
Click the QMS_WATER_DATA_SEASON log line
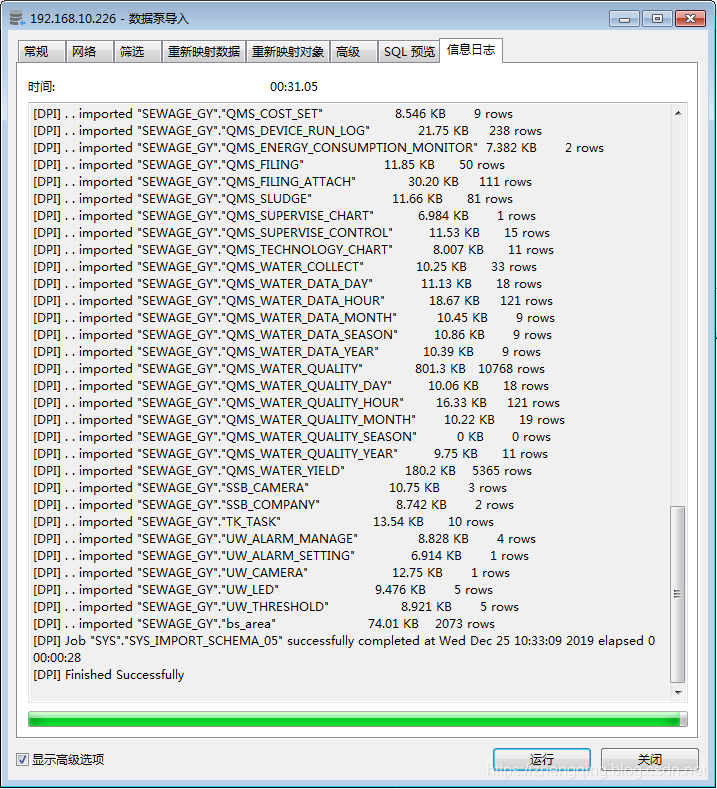pyautogui.click(x=292, y=335)
